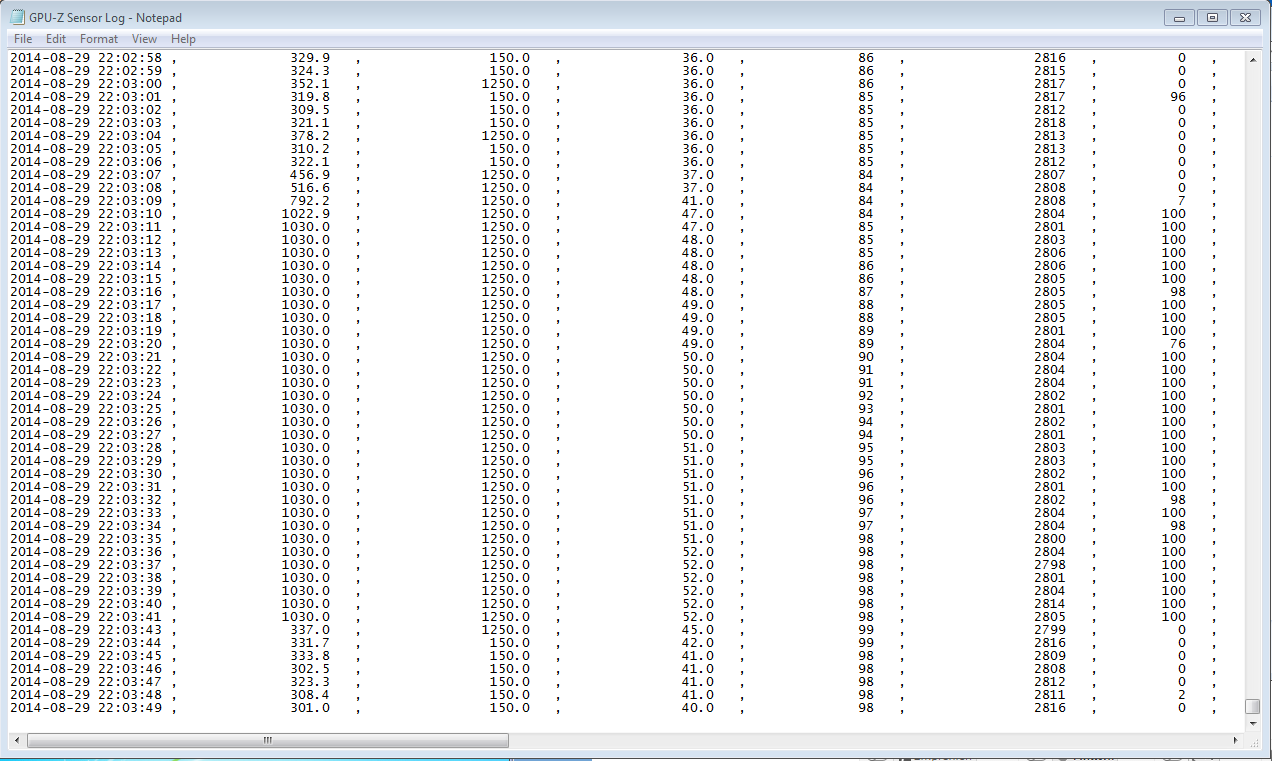Click the horizontal scrollbar left arrow

point(16,741)
